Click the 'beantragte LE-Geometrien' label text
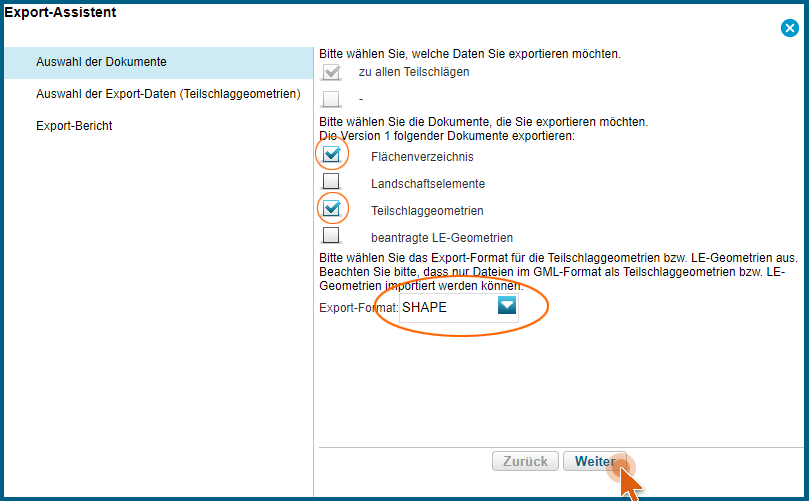 (x=442, y=238)
